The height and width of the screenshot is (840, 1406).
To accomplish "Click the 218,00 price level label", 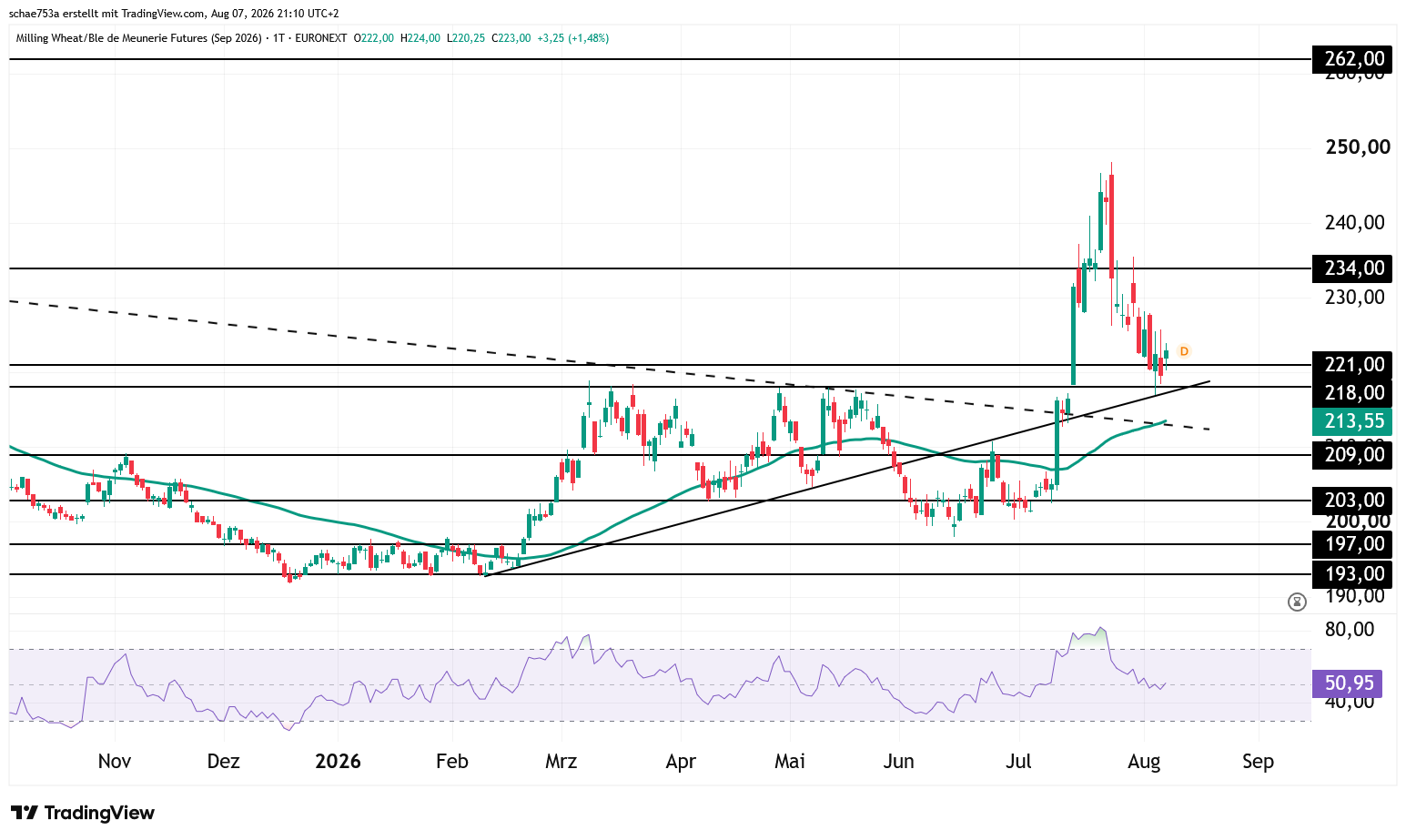I will (1353, 393).
